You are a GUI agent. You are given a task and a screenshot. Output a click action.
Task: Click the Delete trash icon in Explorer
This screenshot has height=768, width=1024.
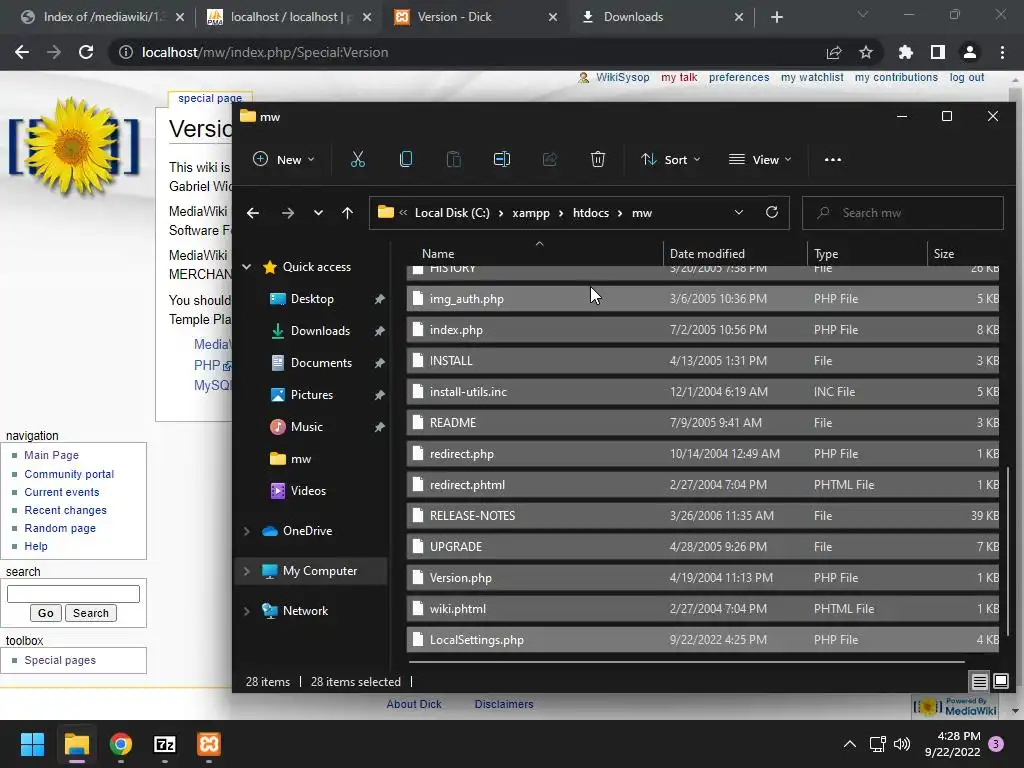598,159
